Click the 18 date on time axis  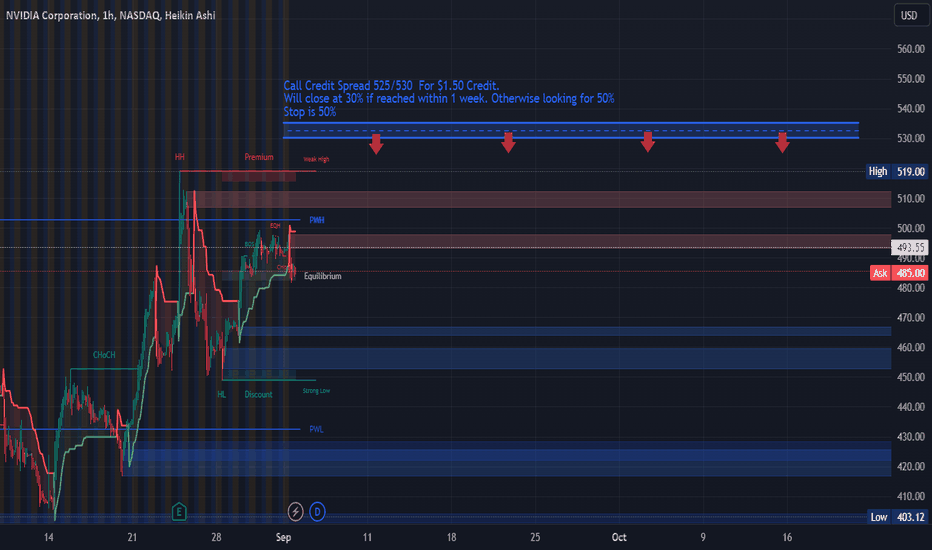tap(452, 537)
